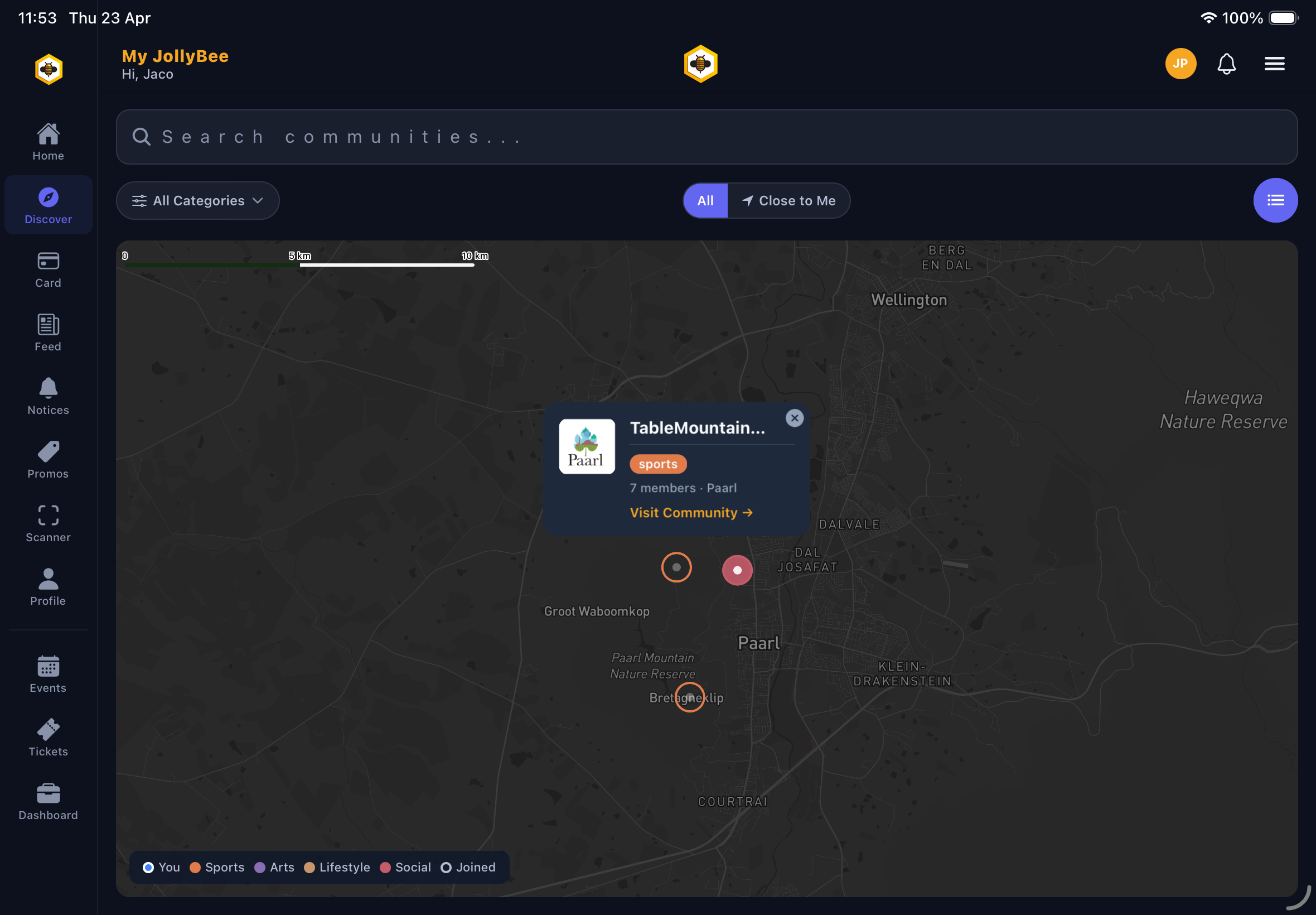The width and height of the screenshot is (1316, 915).
Task: Expand the All Categories dropdown
Action: (197, 201)
